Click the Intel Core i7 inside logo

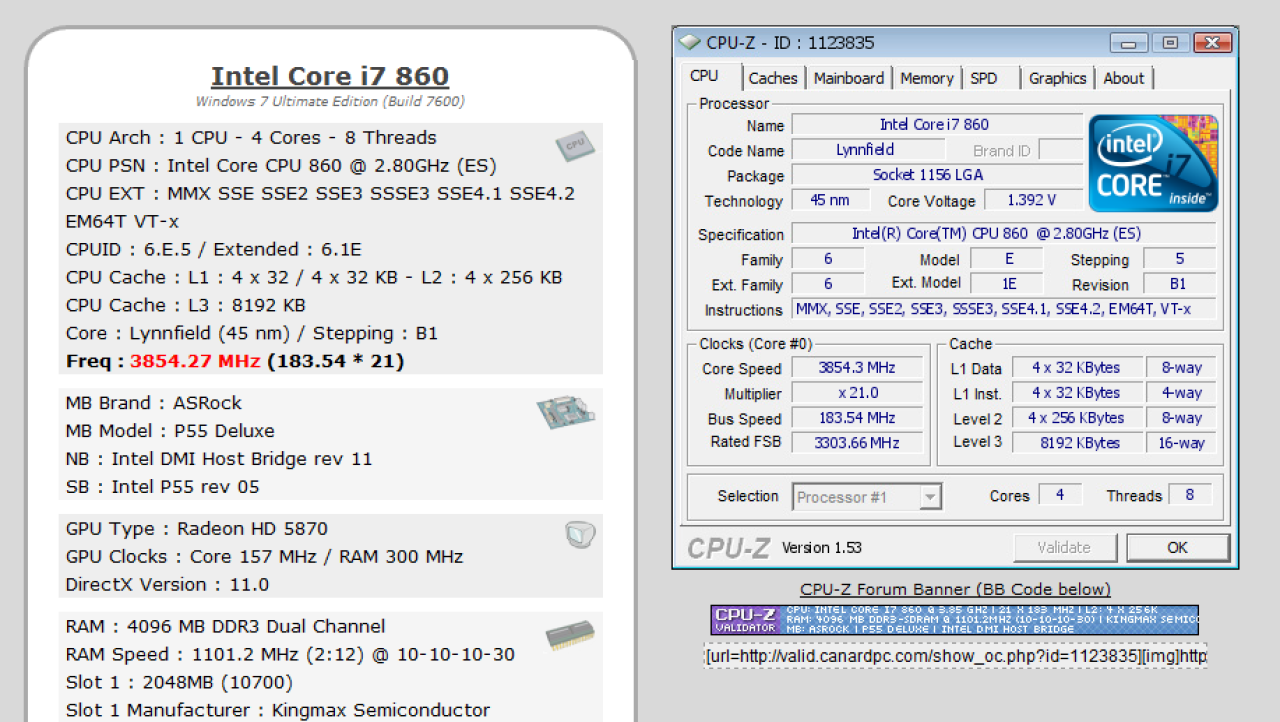pos(1153,163)
